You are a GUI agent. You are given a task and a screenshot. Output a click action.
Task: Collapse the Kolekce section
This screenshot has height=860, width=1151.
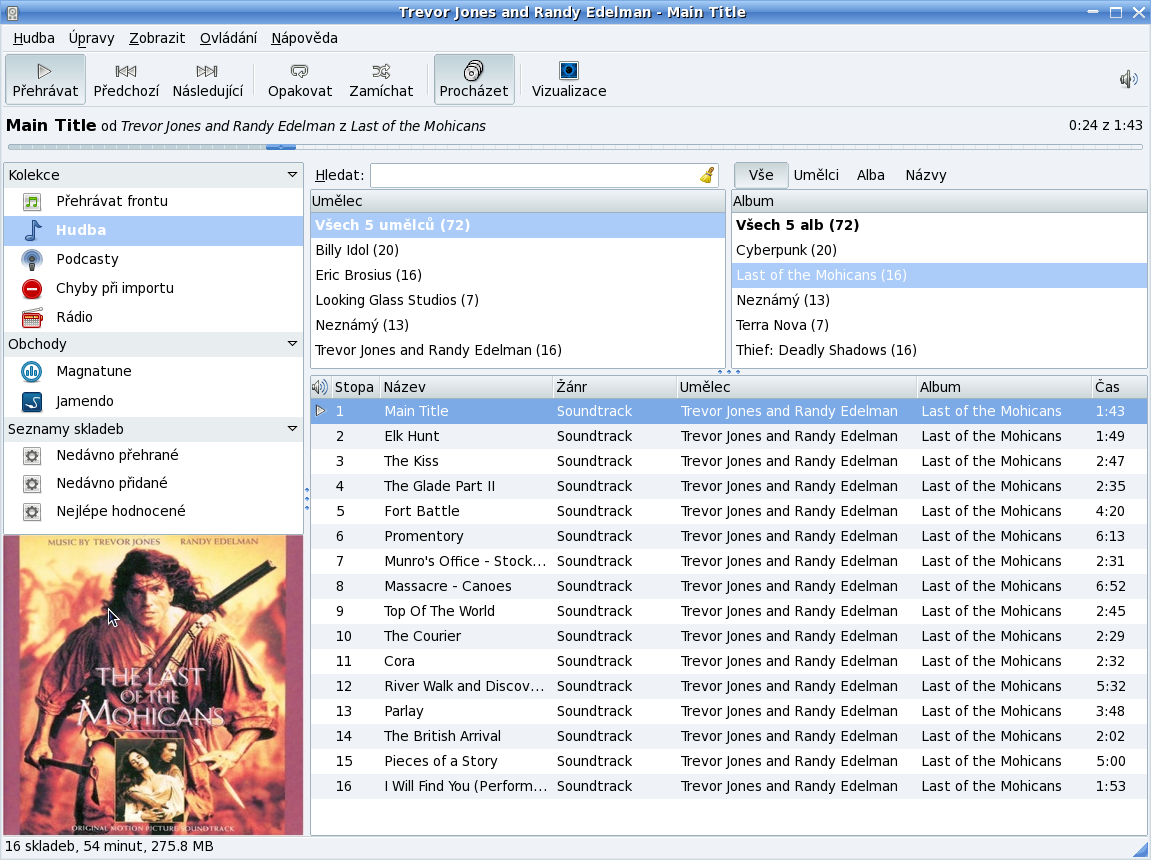point(292,175)
